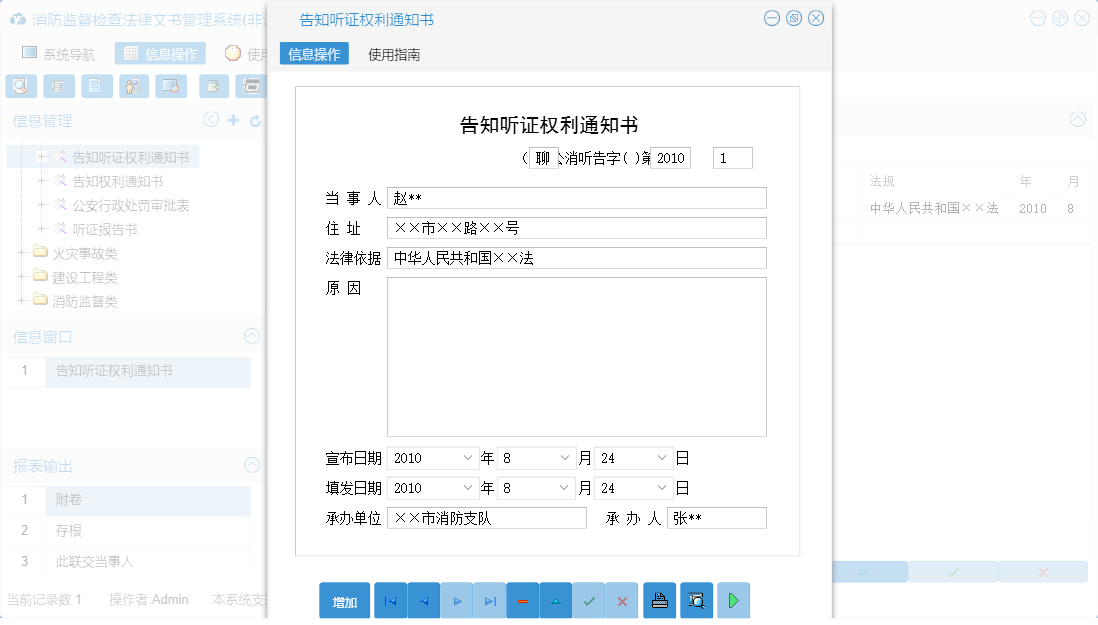Image resolution: width=1098 pixels, height=625 pixels.
Task: Click the monitor/display icon in the top toolbar
Action: 171,86
